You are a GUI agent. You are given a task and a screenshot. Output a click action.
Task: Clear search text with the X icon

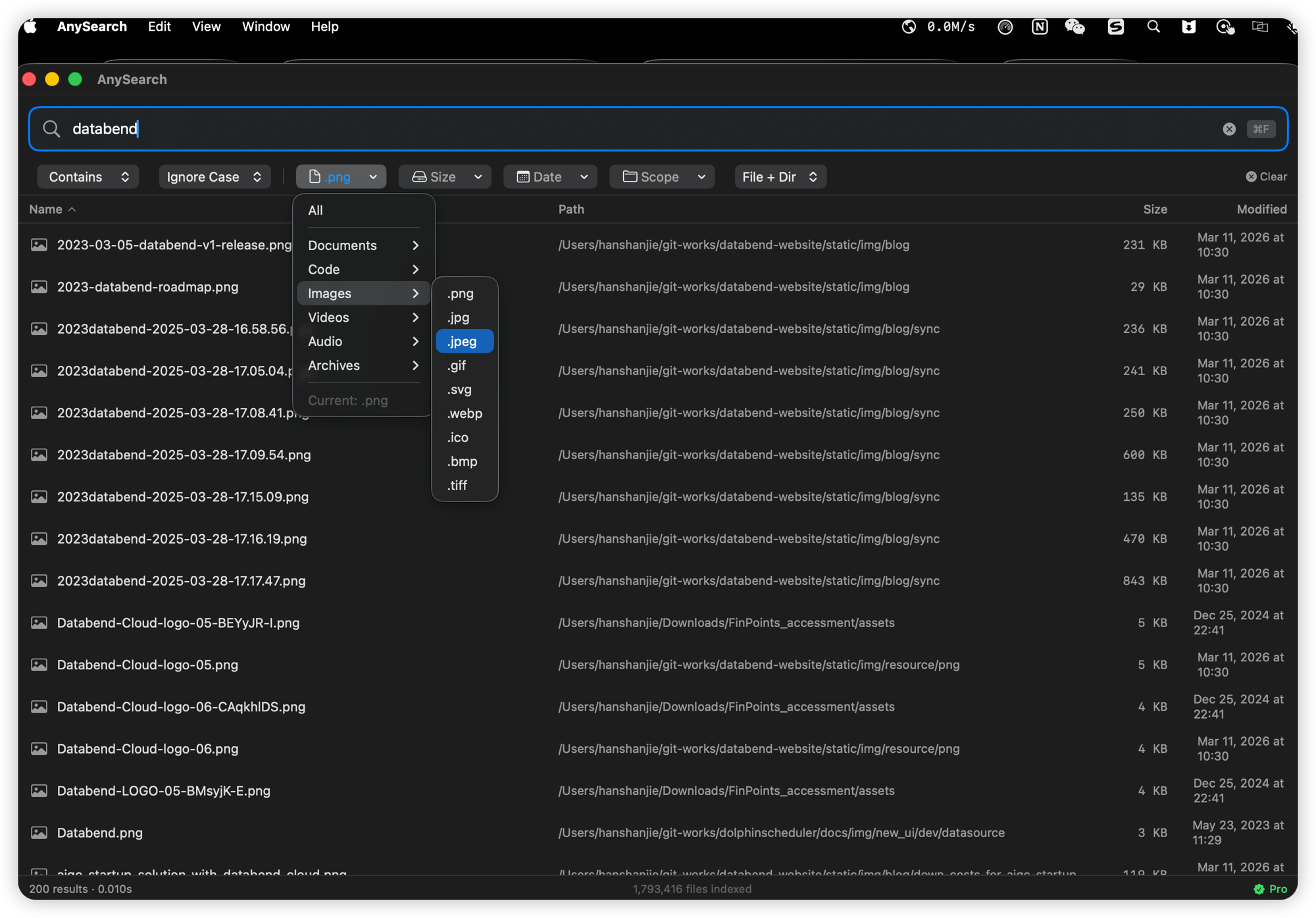(x=1228, y=129)
